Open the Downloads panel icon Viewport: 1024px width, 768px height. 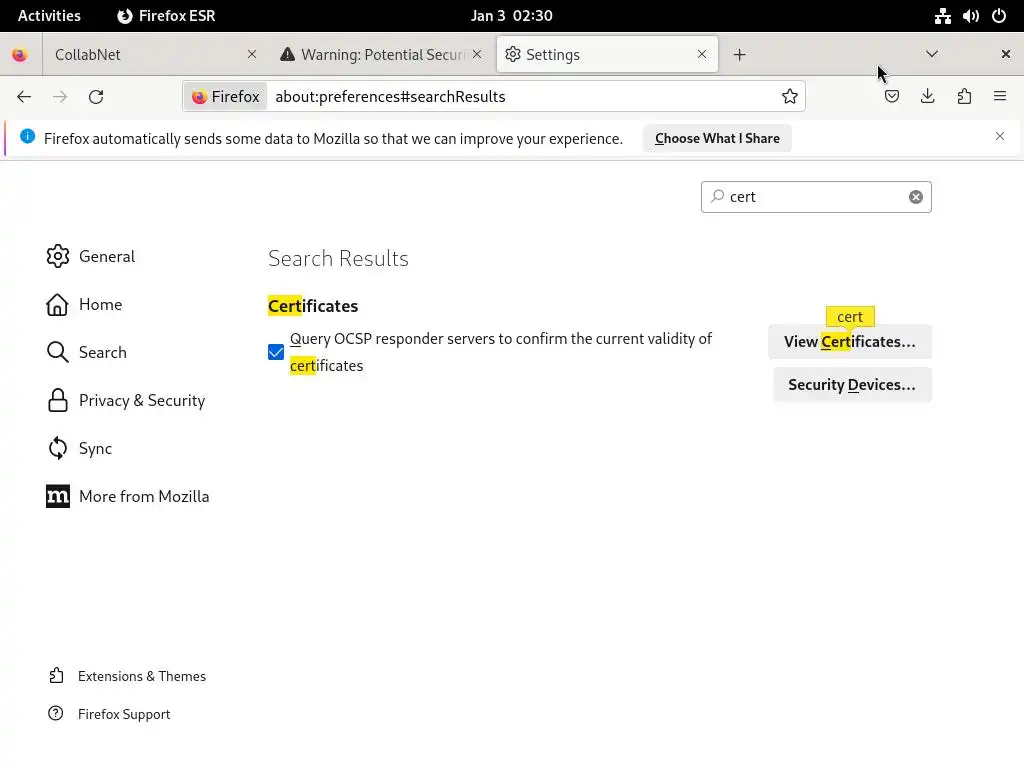[x=927, y=97]
